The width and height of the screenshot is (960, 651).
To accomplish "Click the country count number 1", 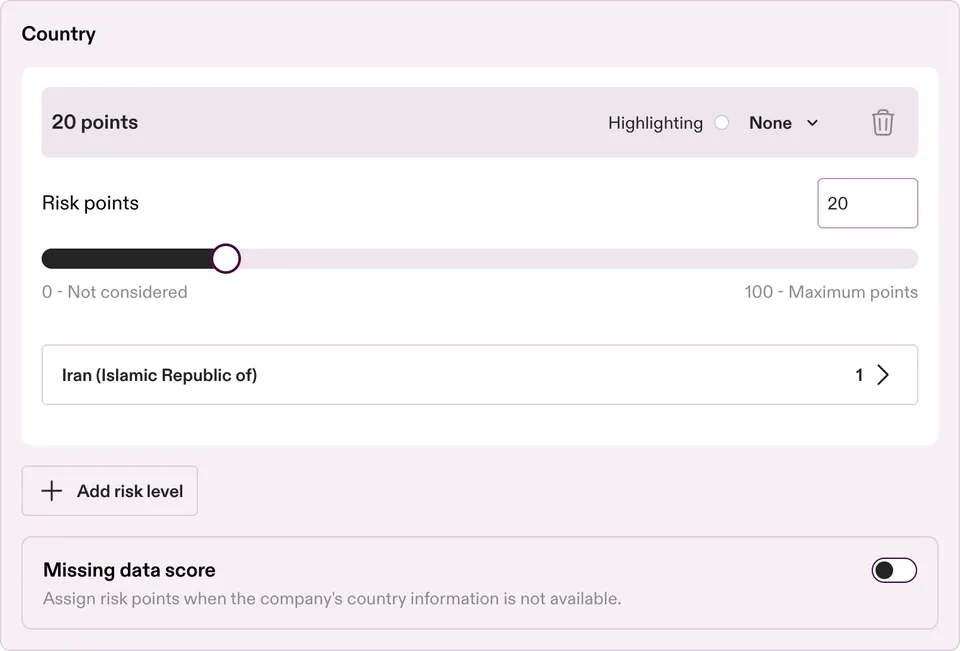I will [x=859, y=375].
